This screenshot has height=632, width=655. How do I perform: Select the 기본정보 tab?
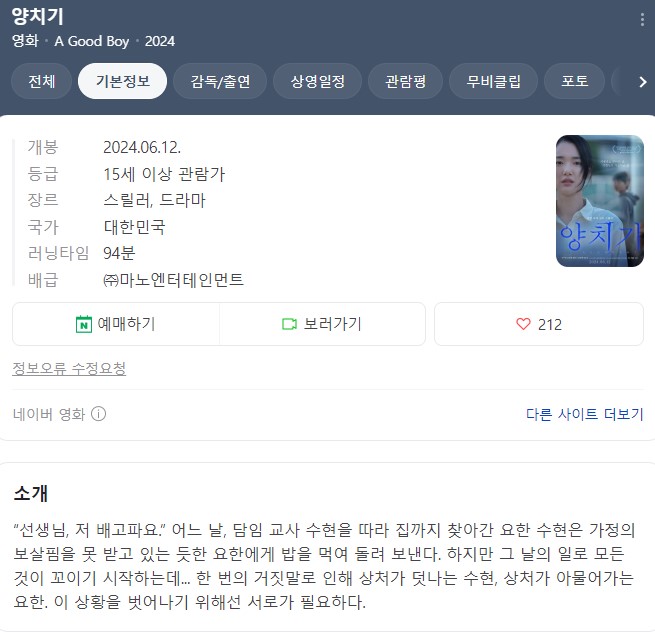[x=122, y=81]
